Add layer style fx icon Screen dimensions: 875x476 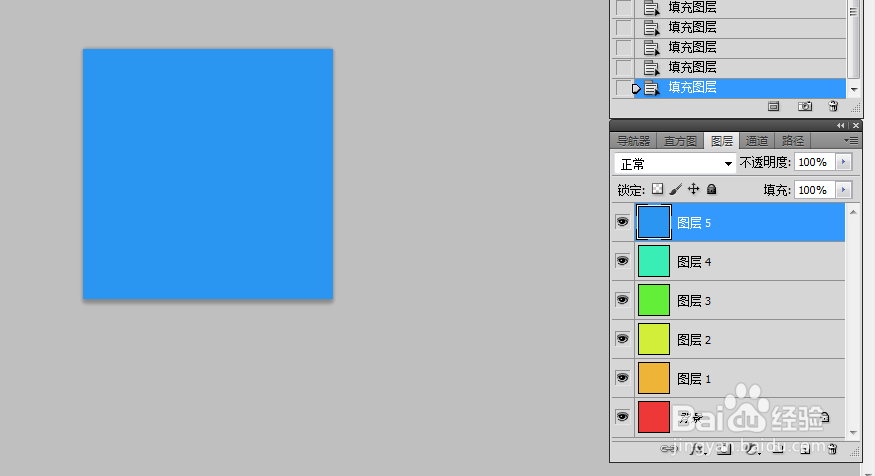(697, 449)
